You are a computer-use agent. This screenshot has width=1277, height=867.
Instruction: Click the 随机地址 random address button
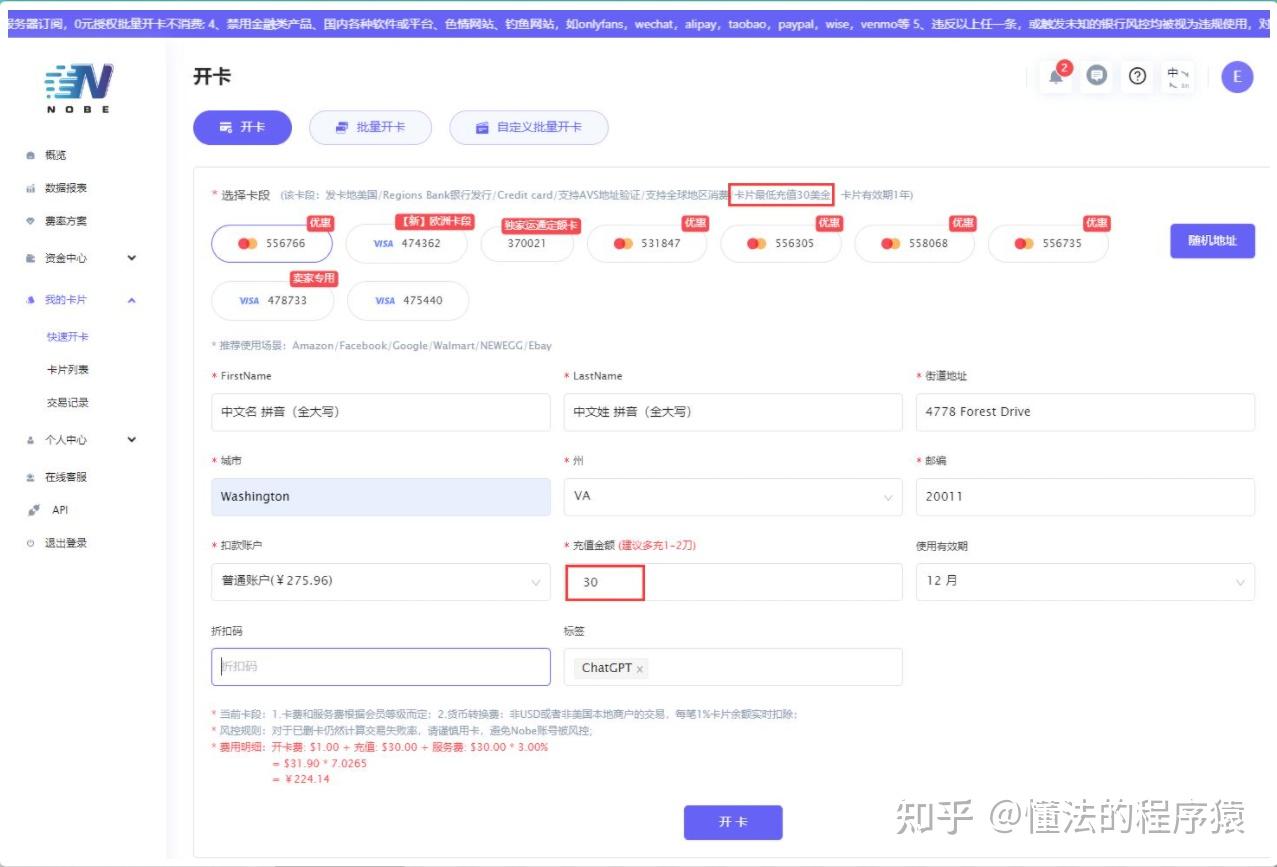[x=1212, y=240]
